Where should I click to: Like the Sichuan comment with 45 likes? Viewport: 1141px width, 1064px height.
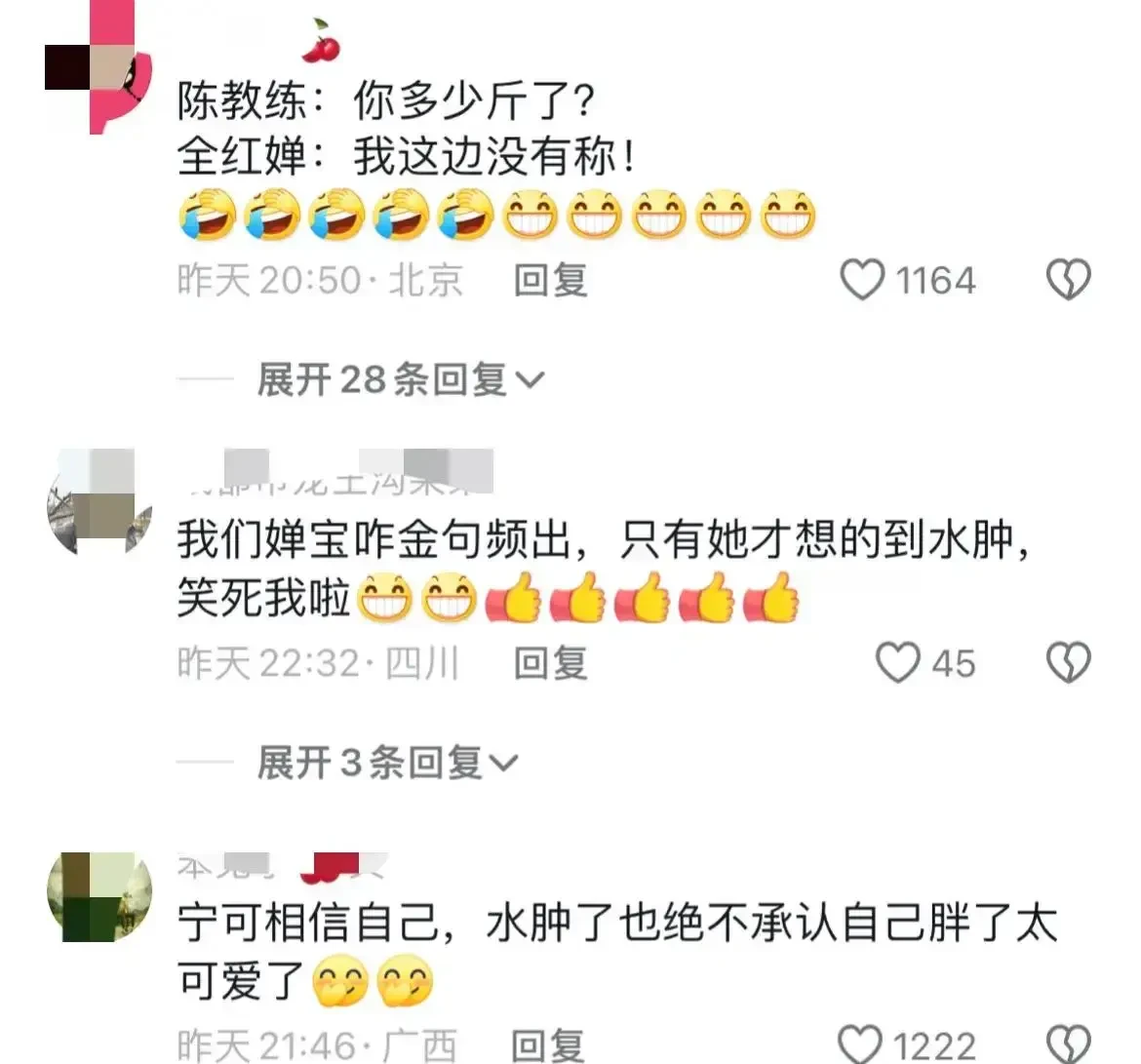[898, 662]
